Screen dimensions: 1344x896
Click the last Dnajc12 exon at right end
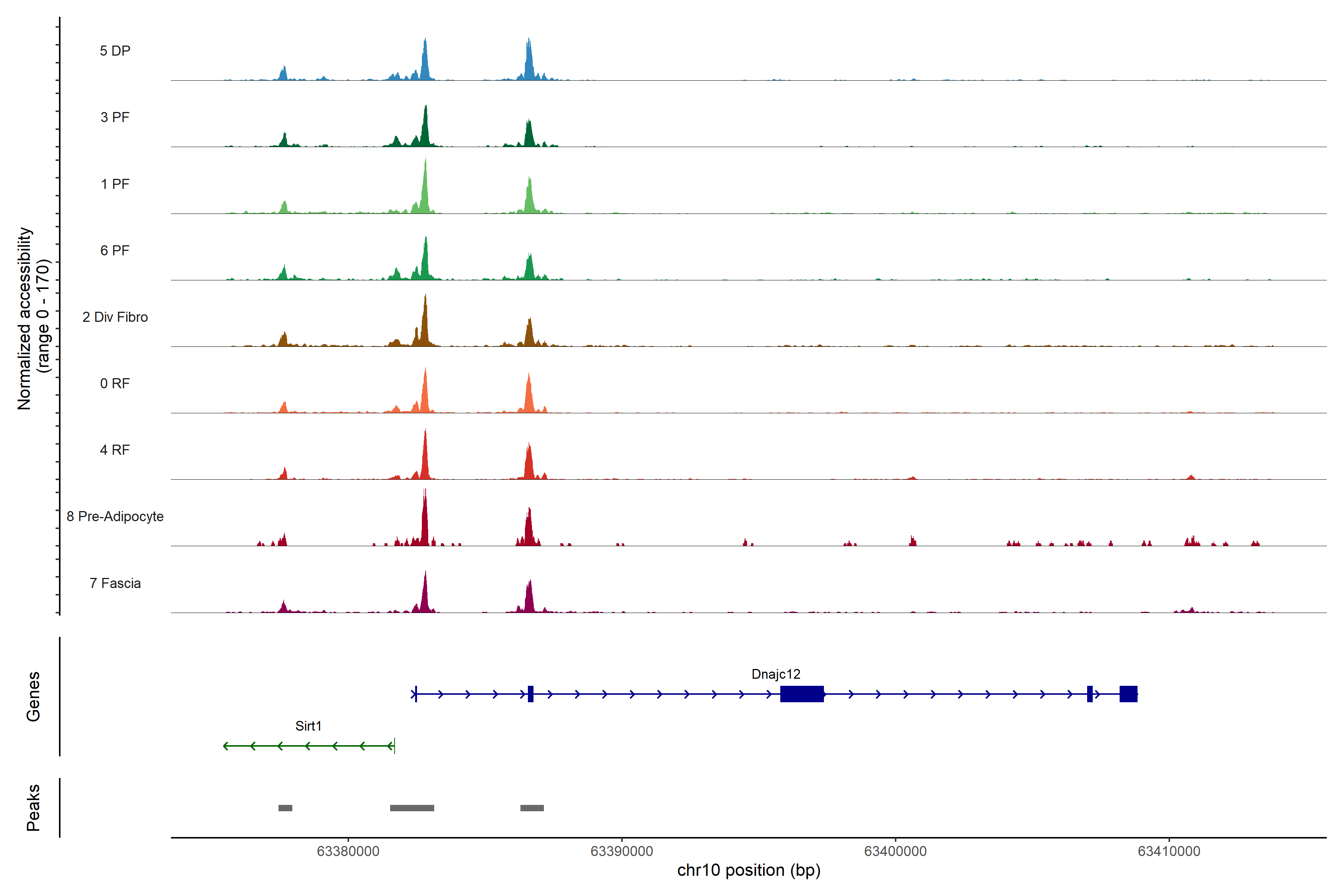point(1128,694)
